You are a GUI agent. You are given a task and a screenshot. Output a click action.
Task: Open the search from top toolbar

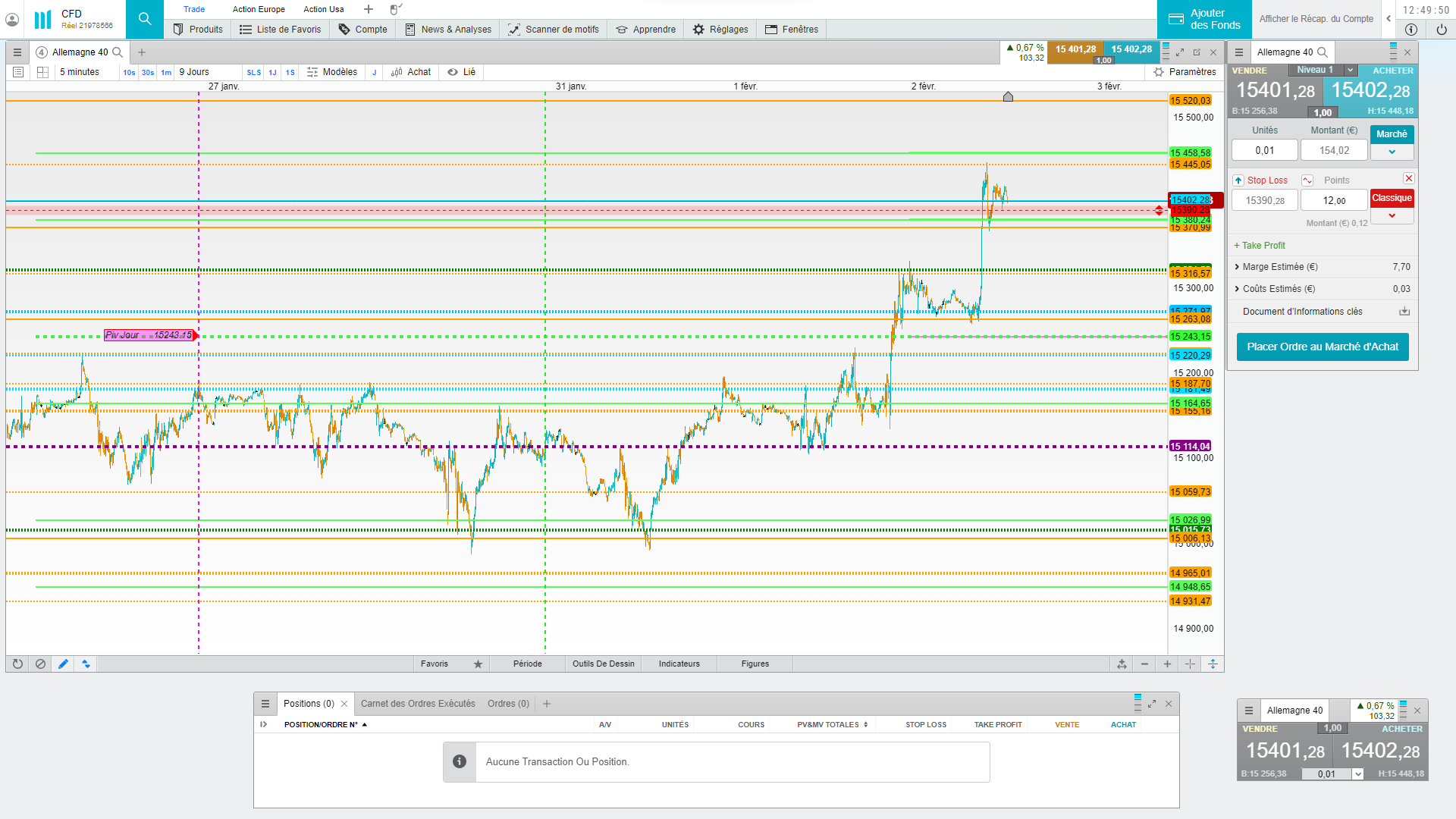pos(145,19)
